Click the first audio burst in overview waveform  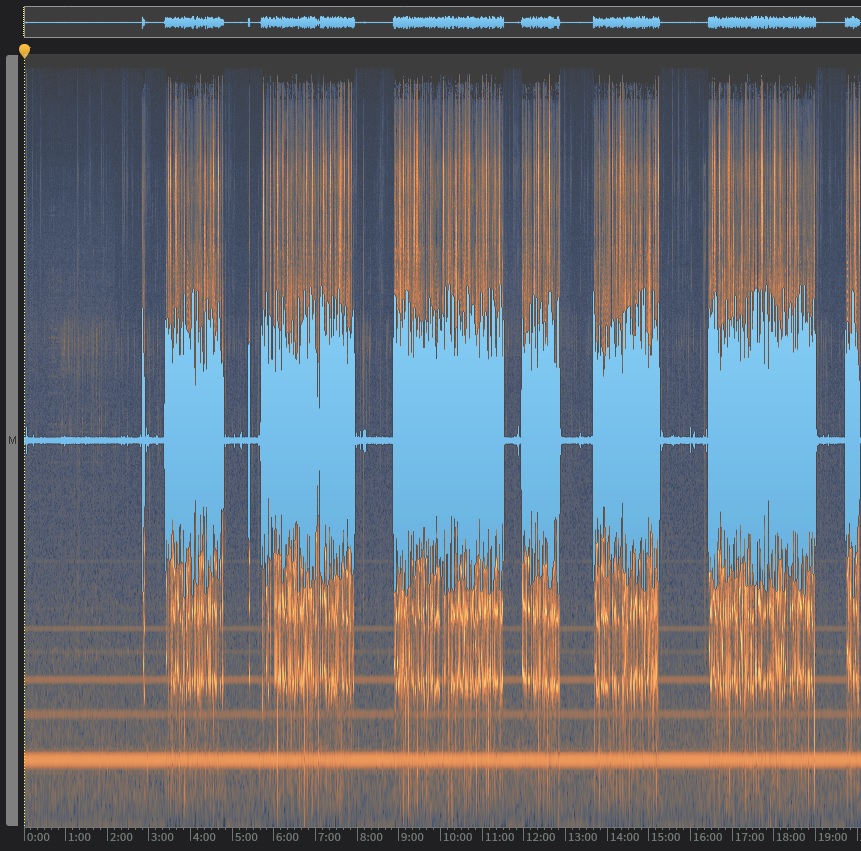(194, 22)
